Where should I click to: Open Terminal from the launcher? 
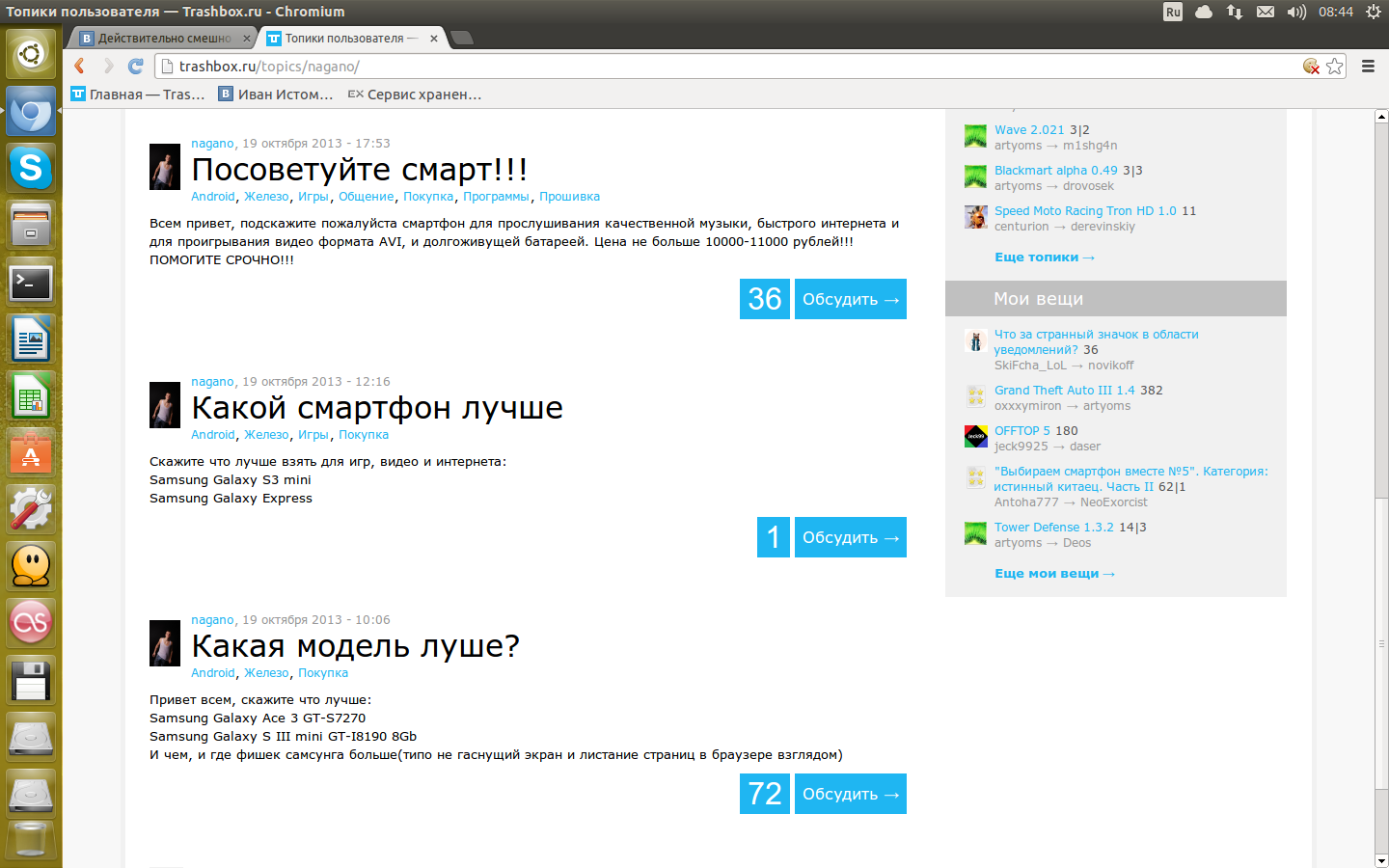[x=31, y=283]
